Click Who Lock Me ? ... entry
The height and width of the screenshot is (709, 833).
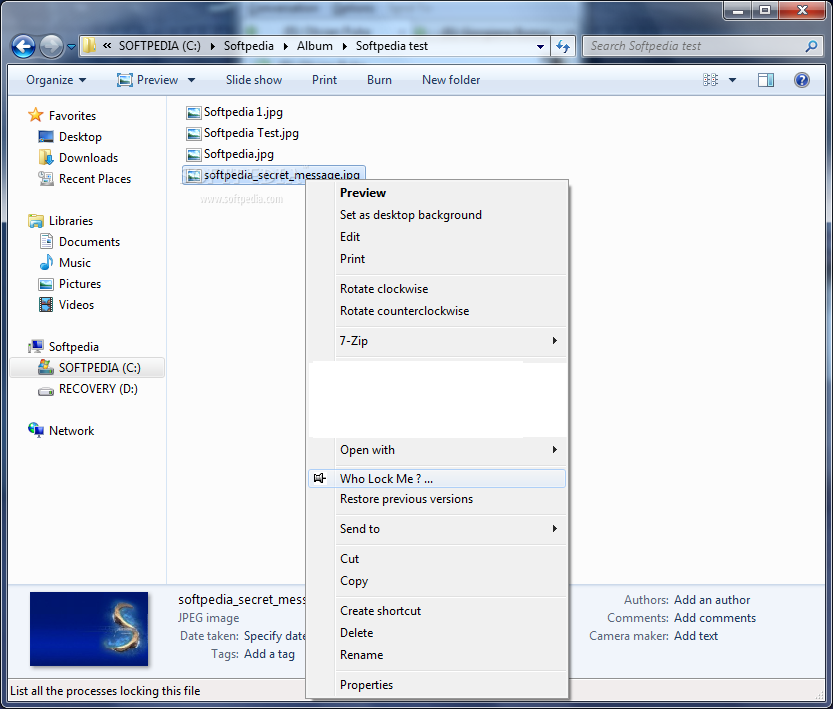(x=437, y=479)
